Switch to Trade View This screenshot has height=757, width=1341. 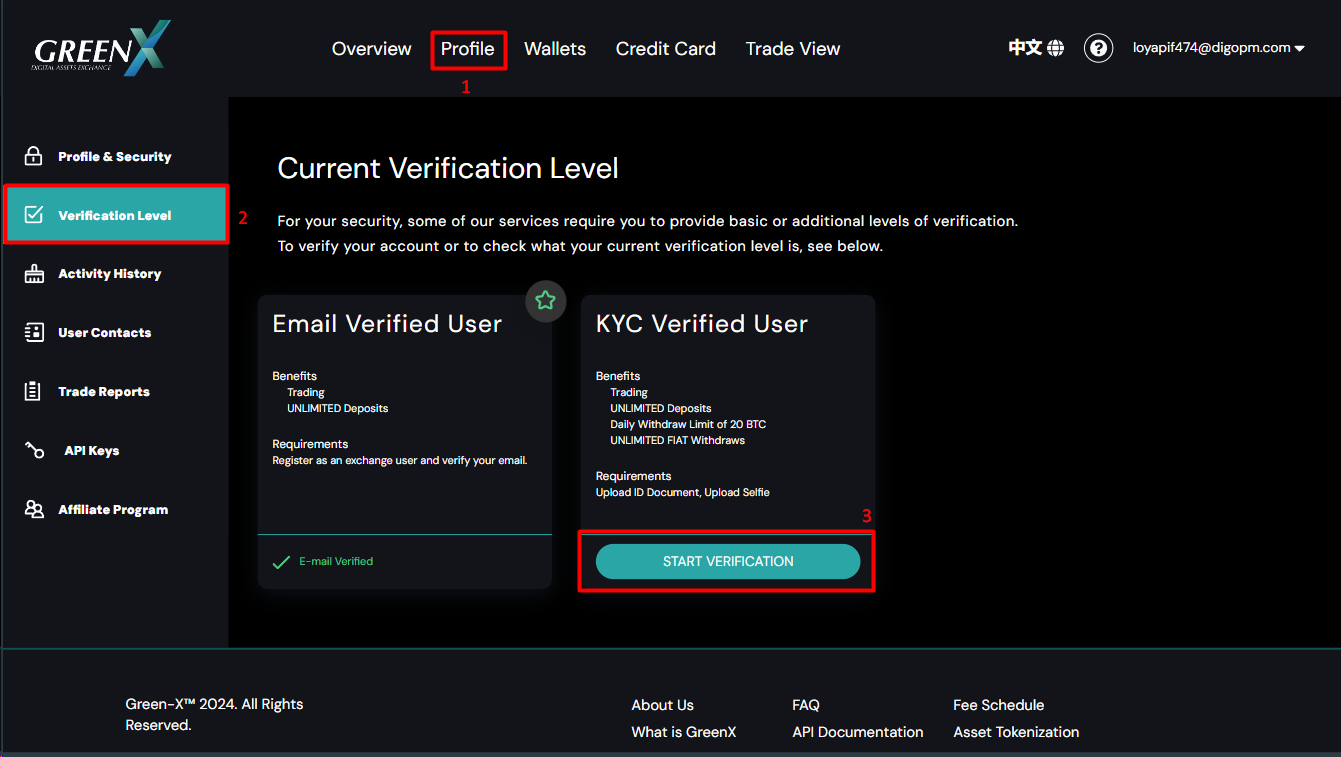[793, 49]
